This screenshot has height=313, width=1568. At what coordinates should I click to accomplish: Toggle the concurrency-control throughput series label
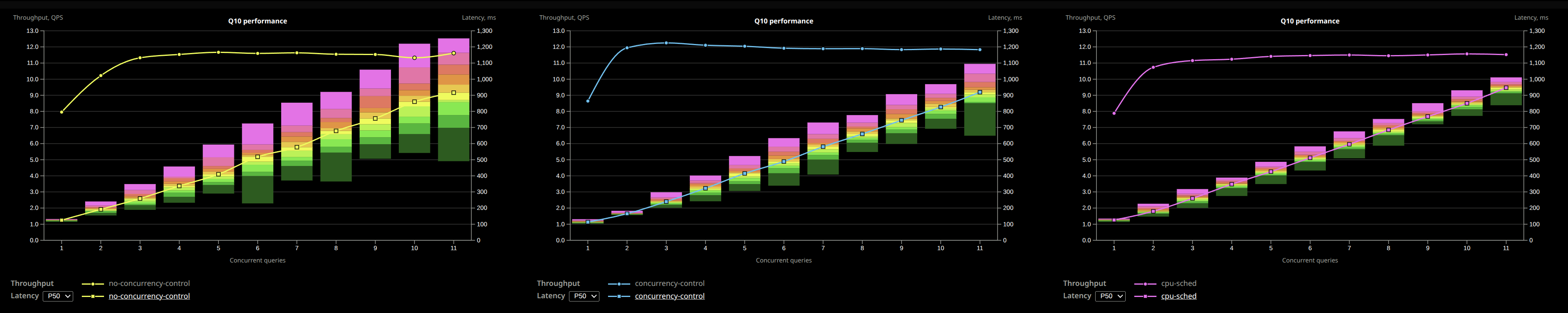point(670,283)
